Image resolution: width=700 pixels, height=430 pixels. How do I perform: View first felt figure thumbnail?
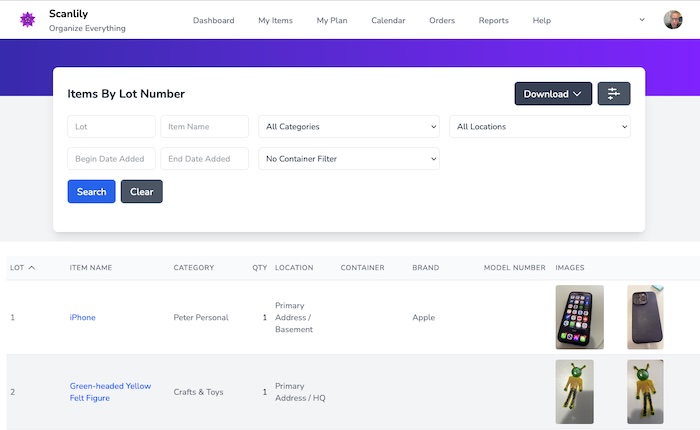pyautogui.click(x=574, y=391)
